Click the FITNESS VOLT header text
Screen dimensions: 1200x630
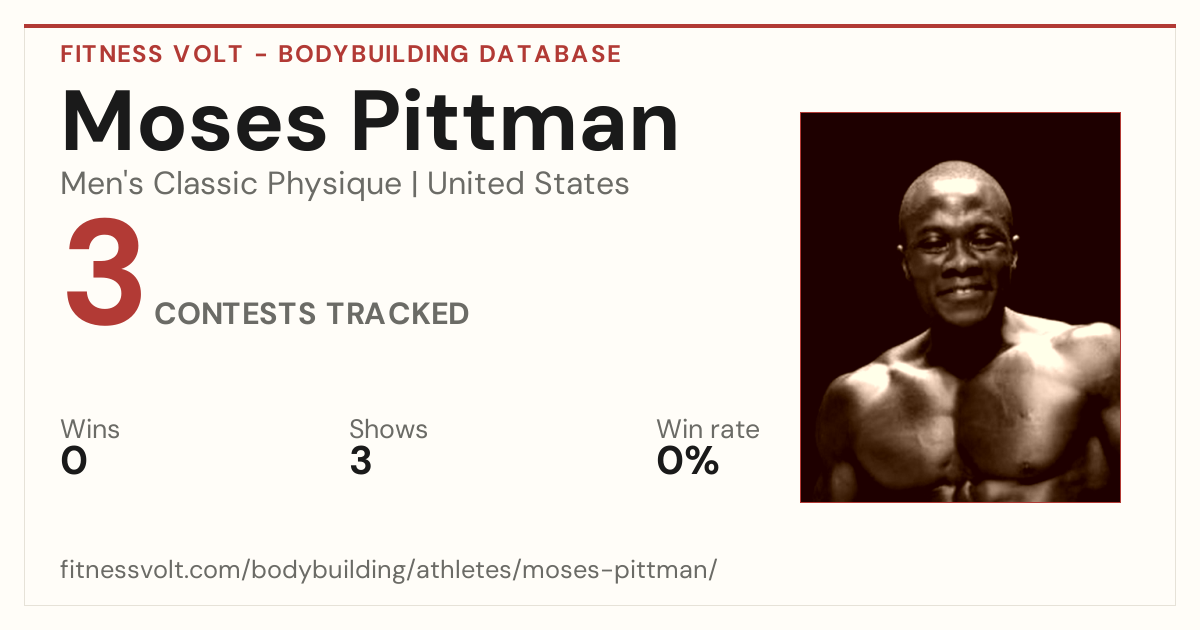[152, 54]
